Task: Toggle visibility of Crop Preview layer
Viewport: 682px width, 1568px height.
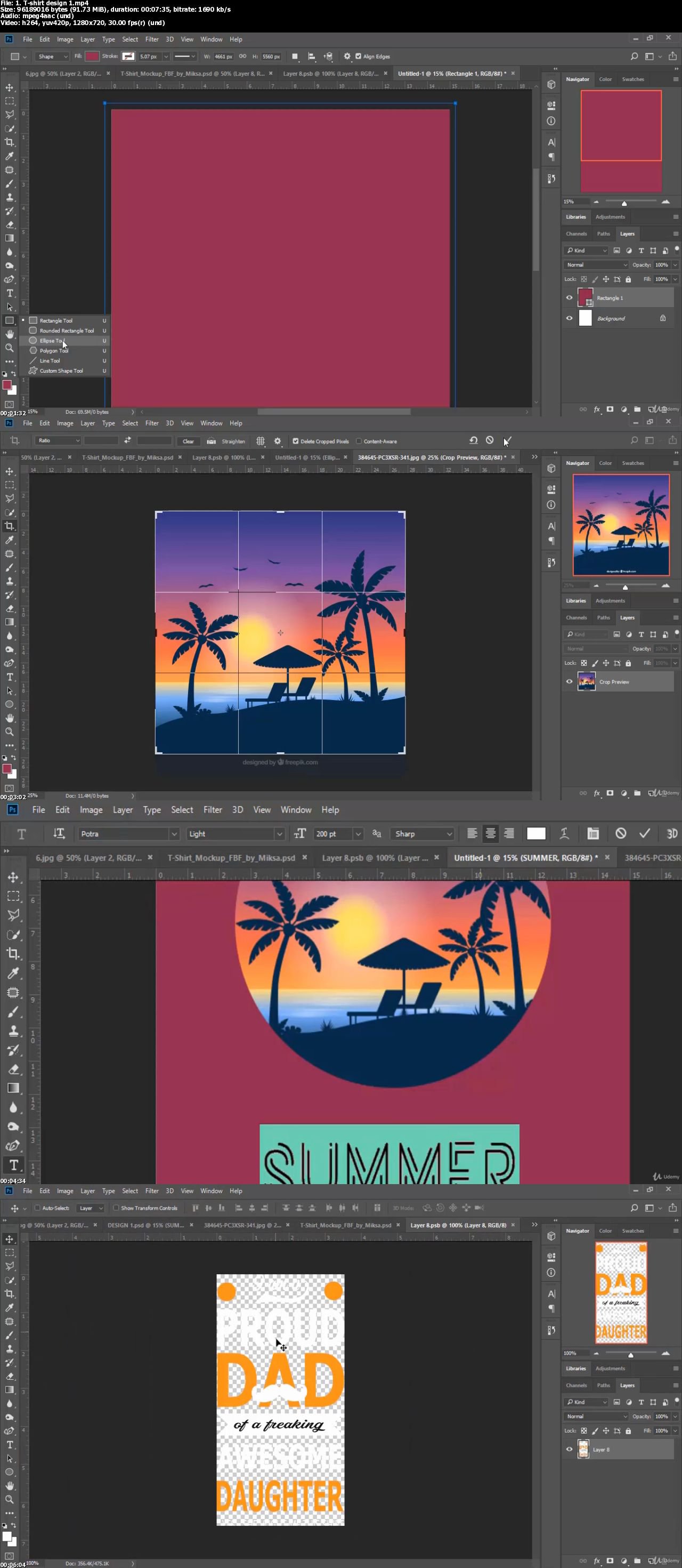Action: click(x=570, y=682)
